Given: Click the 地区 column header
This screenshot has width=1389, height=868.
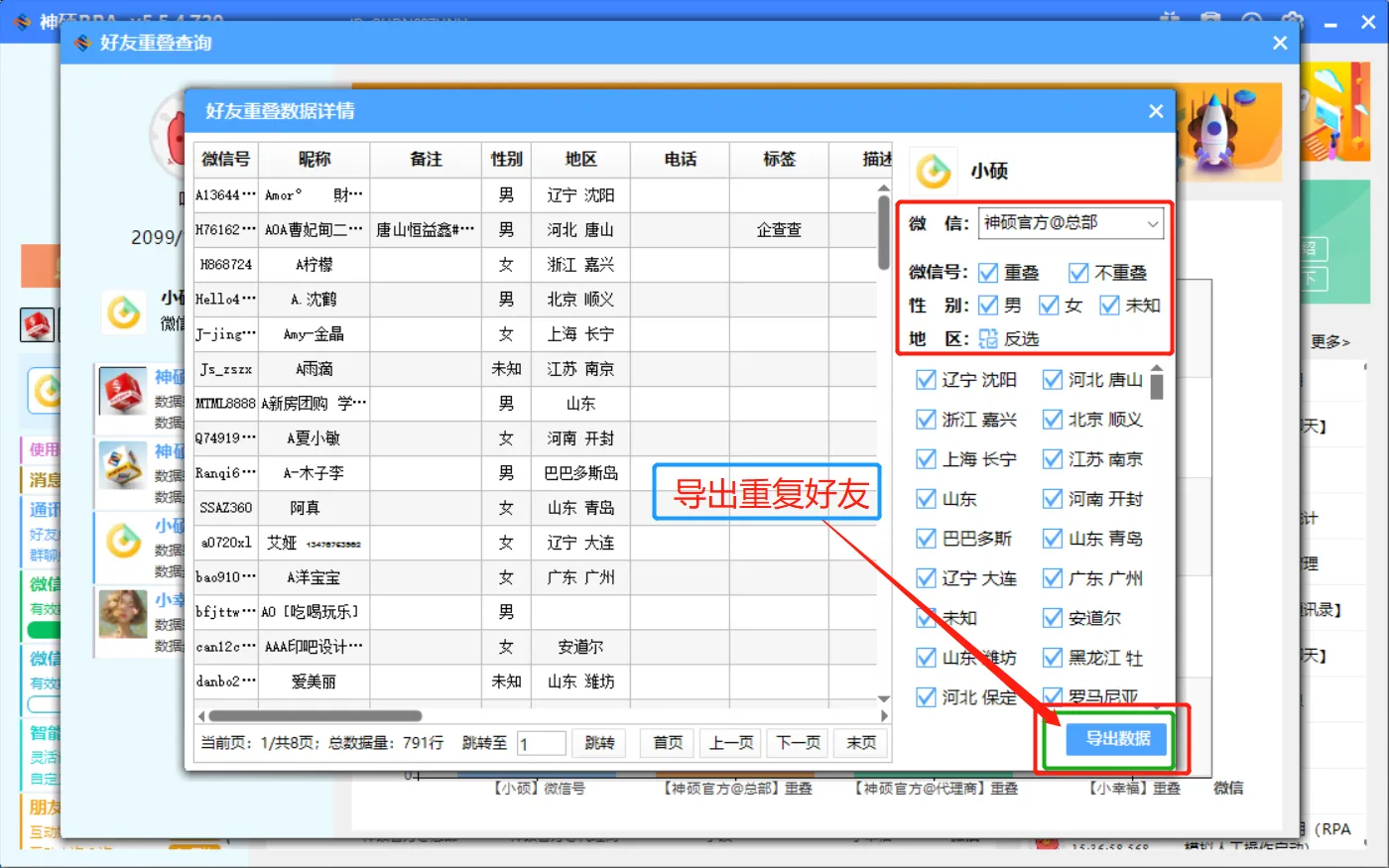Looking at the screenshot, I should (x=580, y=159).
